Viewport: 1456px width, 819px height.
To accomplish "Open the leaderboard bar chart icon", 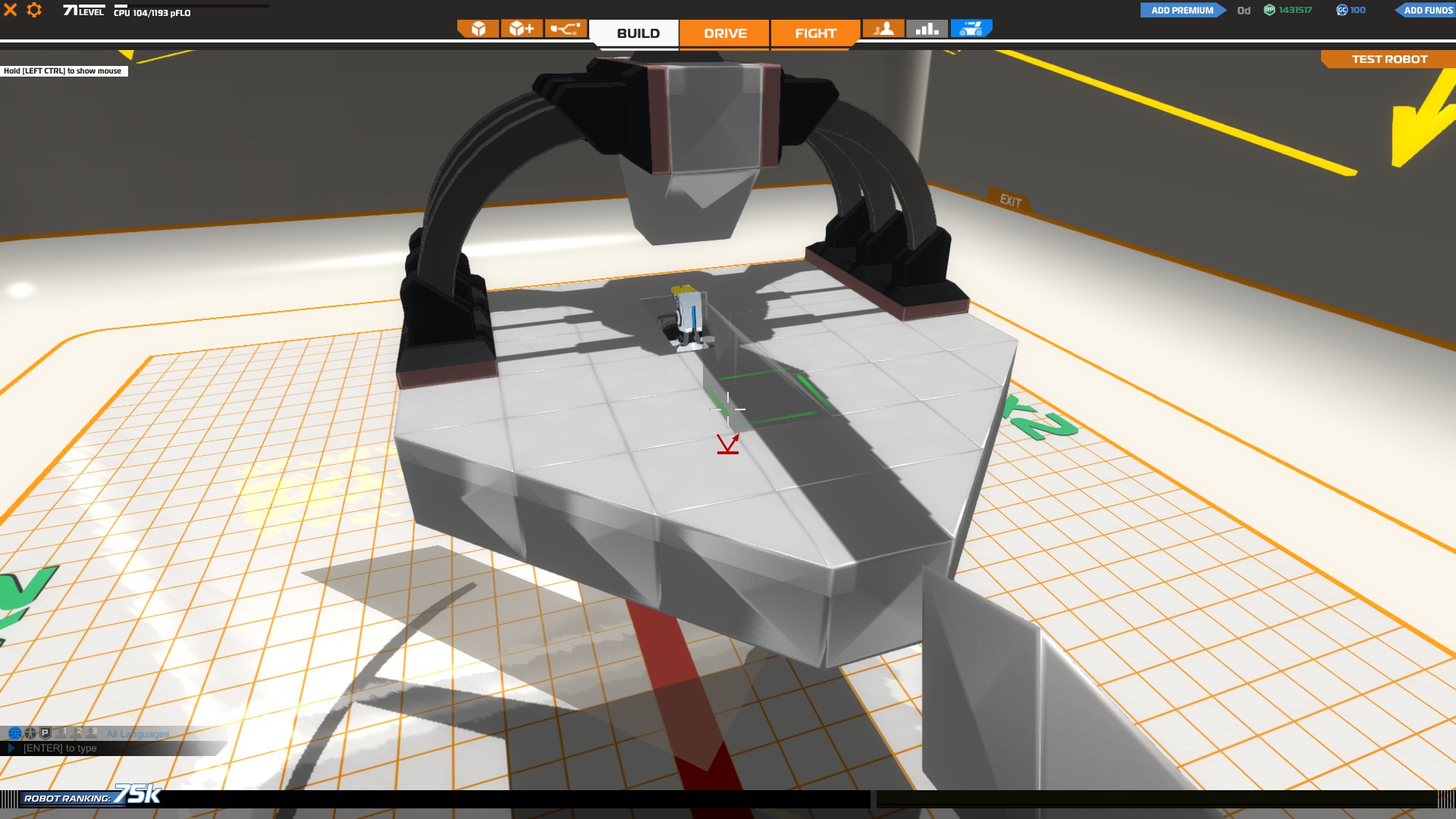I will [x=927, y=29].
